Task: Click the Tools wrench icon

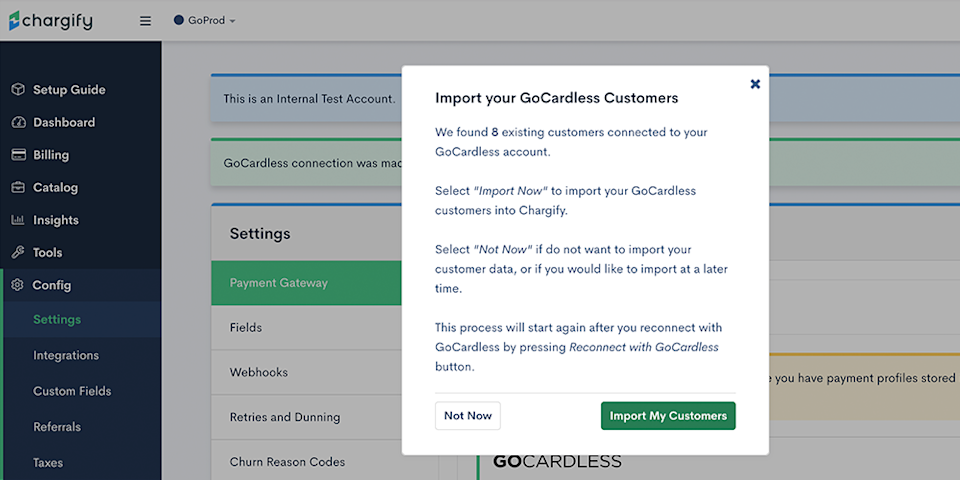Action: (x=18, y=252)
